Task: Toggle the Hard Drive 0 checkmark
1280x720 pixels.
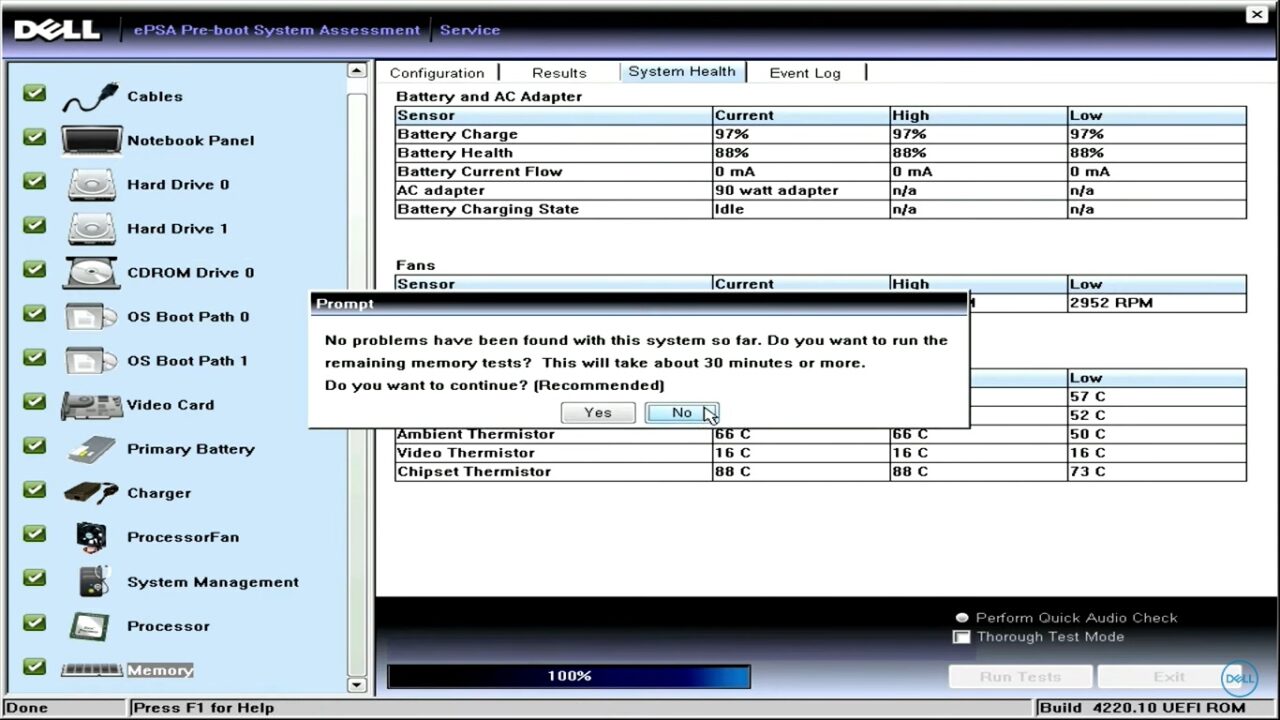Action: [35, 181]
